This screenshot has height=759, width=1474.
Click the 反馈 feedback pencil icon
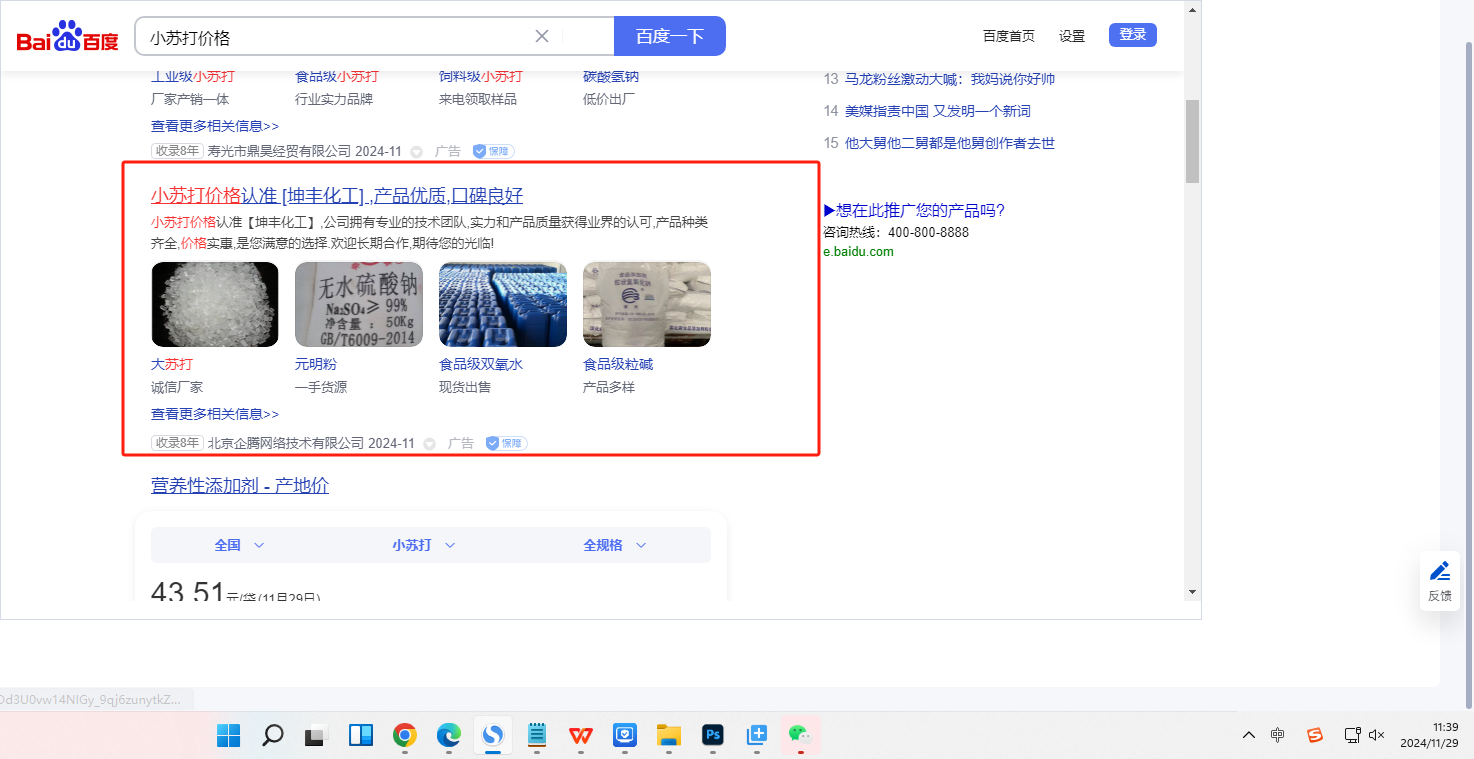(x=1439, y=572)
